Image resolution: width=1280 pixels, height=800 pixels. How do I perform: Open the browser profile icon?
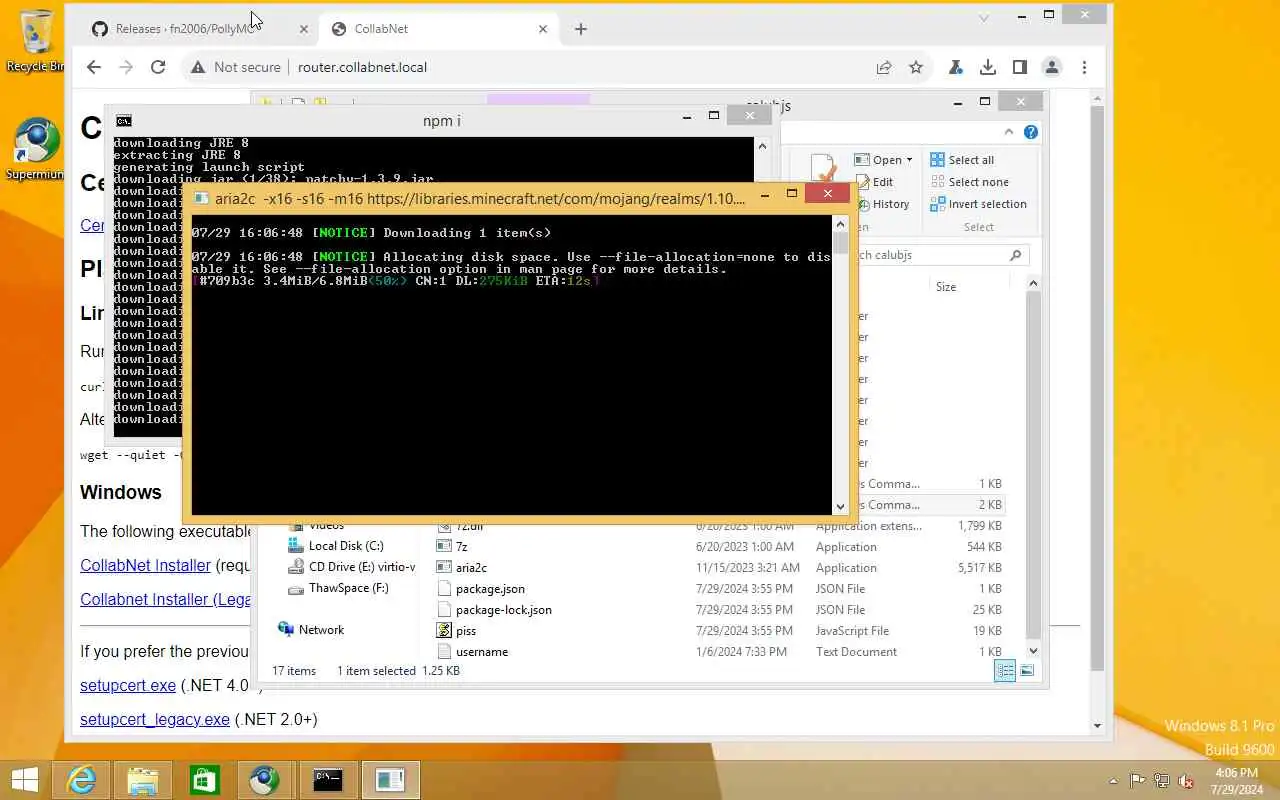[x=1052, y=67]
